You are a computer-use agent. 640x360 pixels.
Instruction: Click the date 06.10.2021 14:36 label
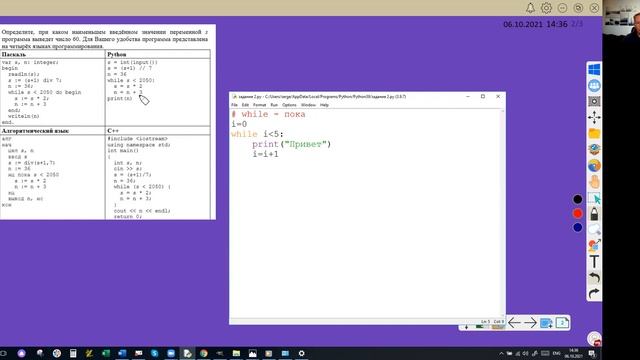coord(535,24)
